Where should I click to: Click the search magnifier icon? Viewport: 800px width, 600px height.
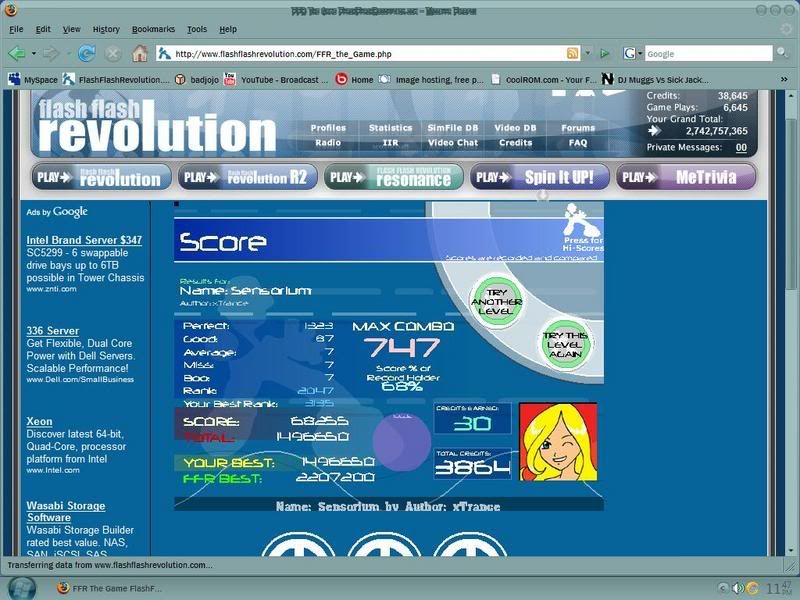(781, 53)
